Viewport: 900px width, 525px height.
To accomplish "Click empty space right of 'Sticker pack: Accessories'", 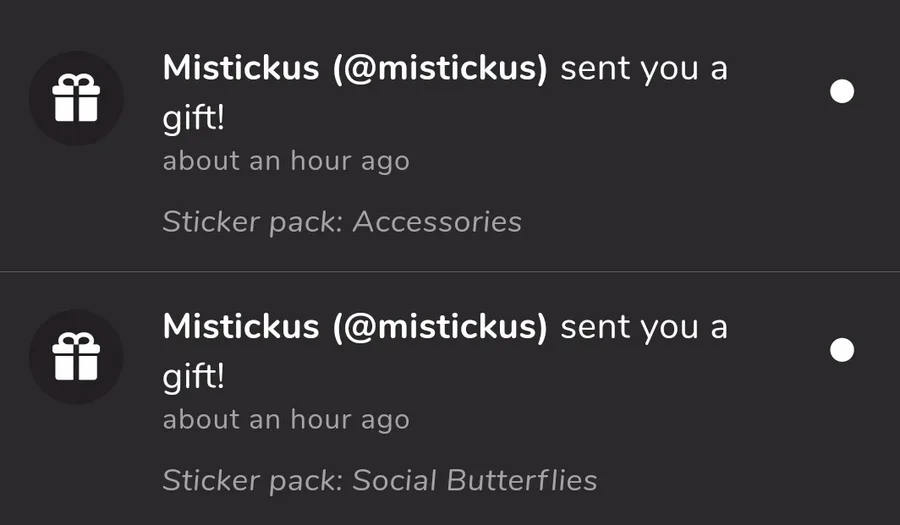I will point(700,221).
